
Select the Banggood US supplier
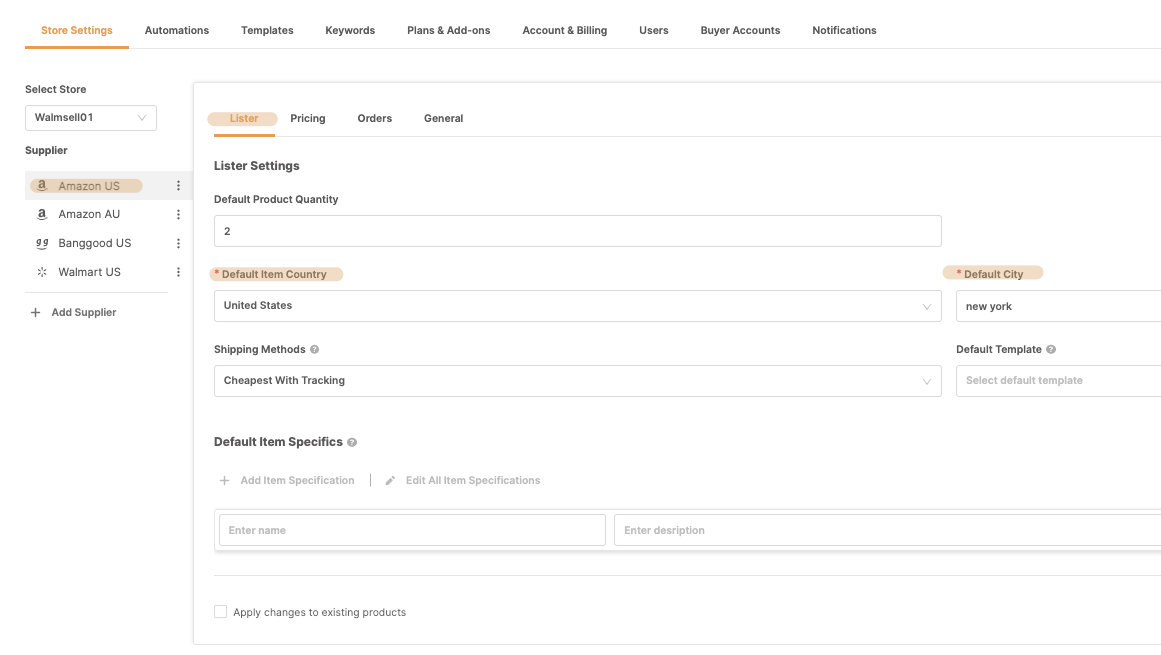pyautogui.click(x=95, y=243)
